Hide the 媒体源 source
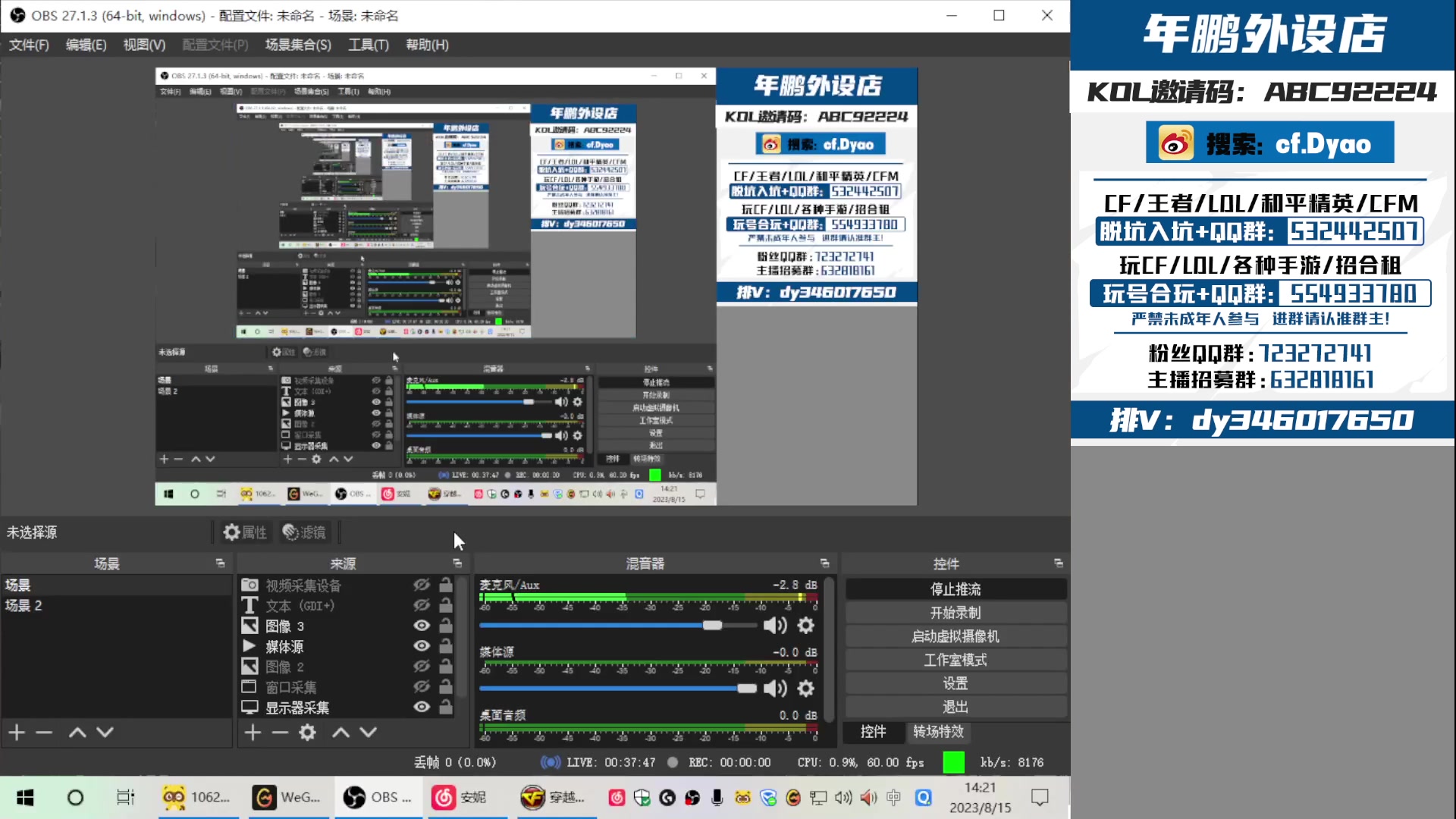Image resolution: width=1456 pixels, height=819 pixels. (x=422, y=646)
